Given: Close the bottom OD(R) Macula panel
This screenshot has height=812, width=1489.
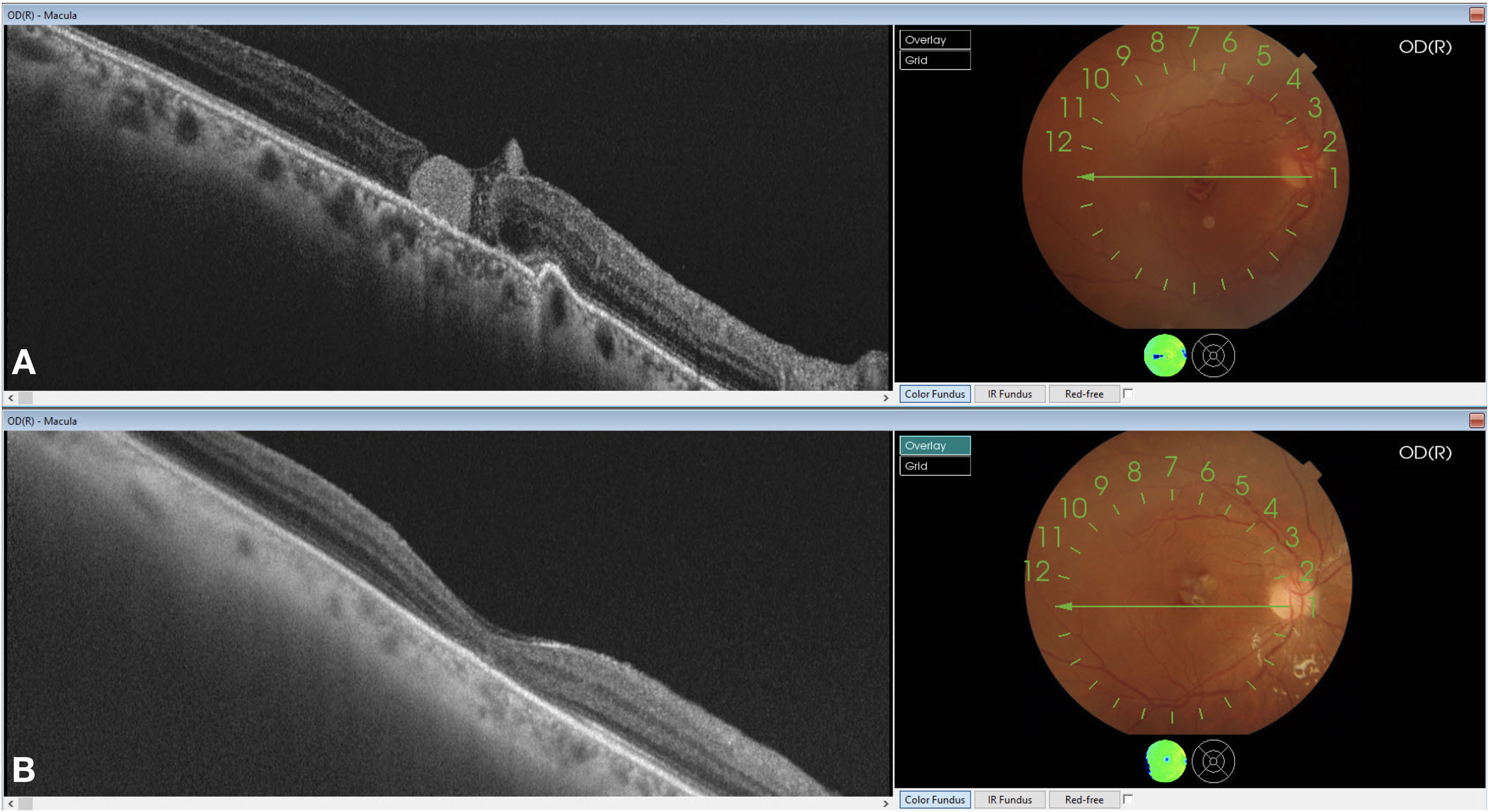Looking at the screenshot, I should coord(1476,421).
